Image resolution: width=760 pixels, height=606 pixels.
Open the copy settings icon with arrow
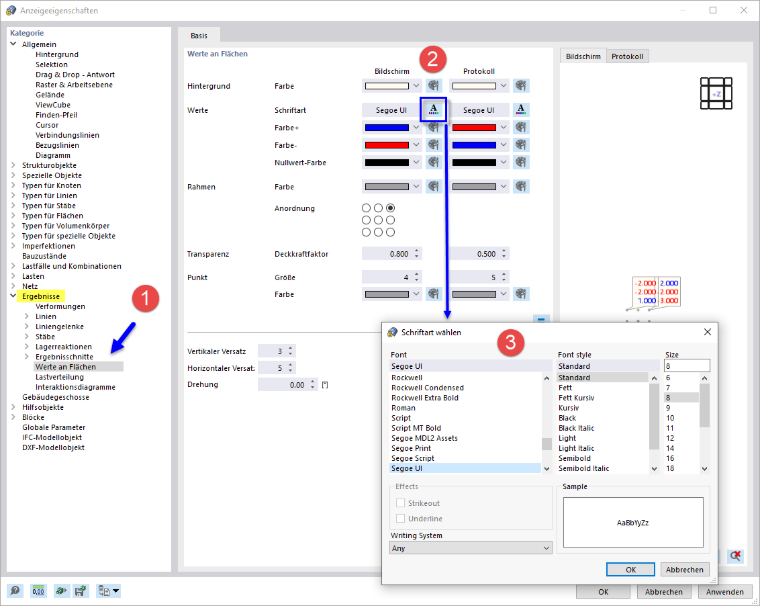pos(108,591)
